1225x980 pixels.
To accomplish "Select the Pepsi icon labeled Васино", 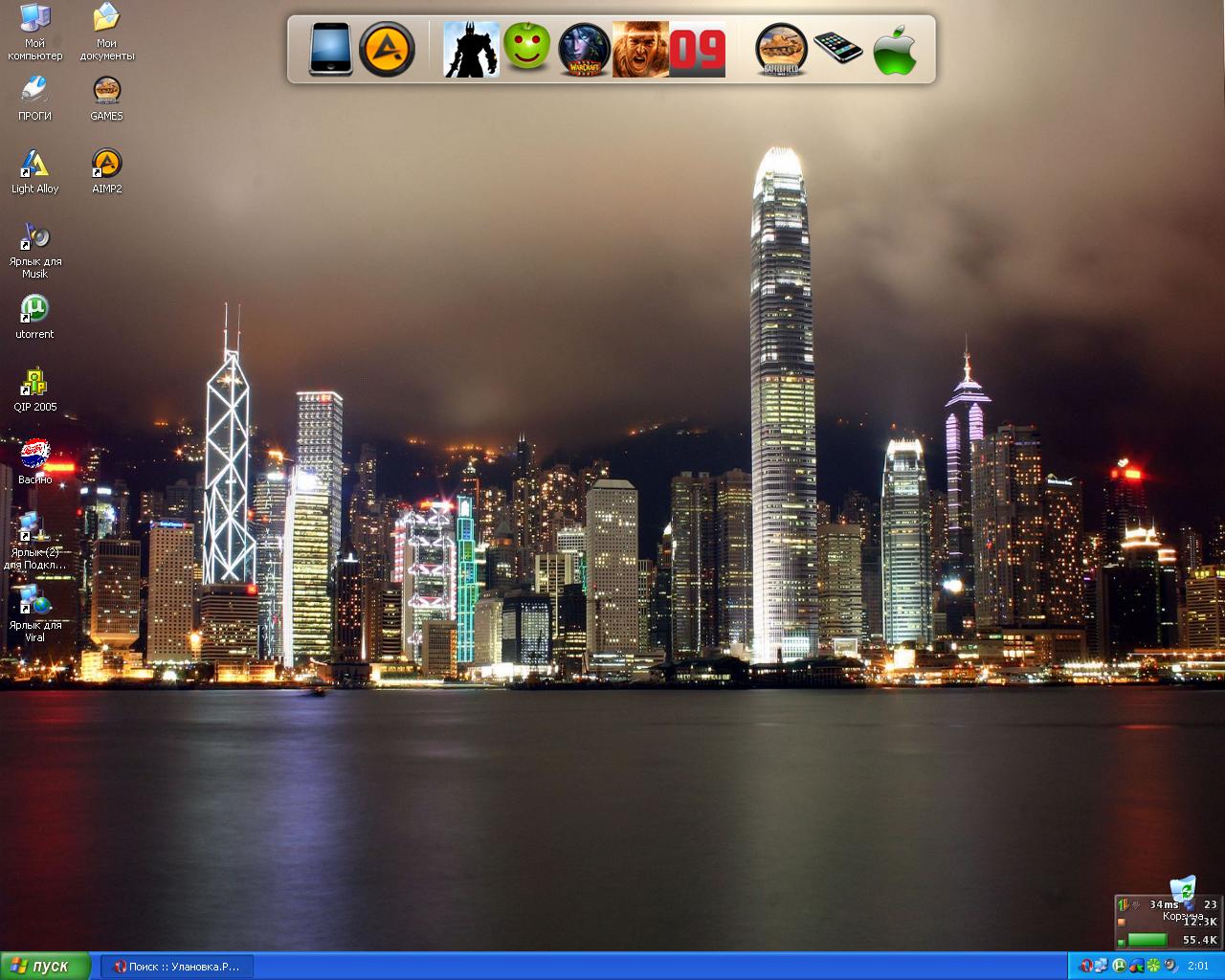I will 34,455.
